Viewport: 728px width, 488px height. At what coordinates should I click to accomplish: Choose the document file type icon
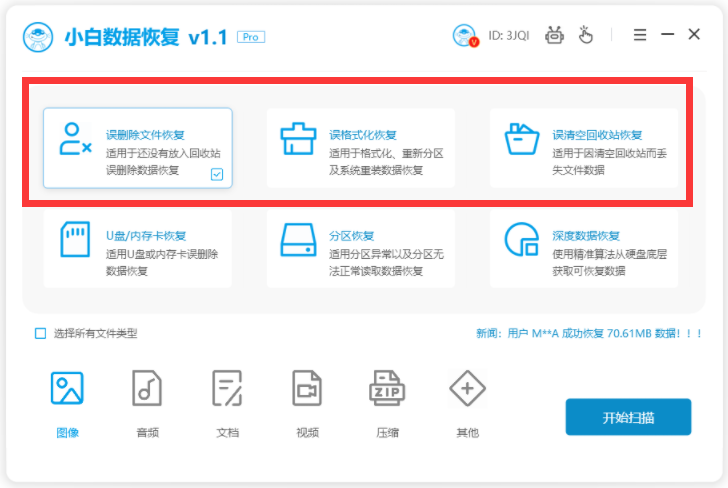click(x=227, y=388)
